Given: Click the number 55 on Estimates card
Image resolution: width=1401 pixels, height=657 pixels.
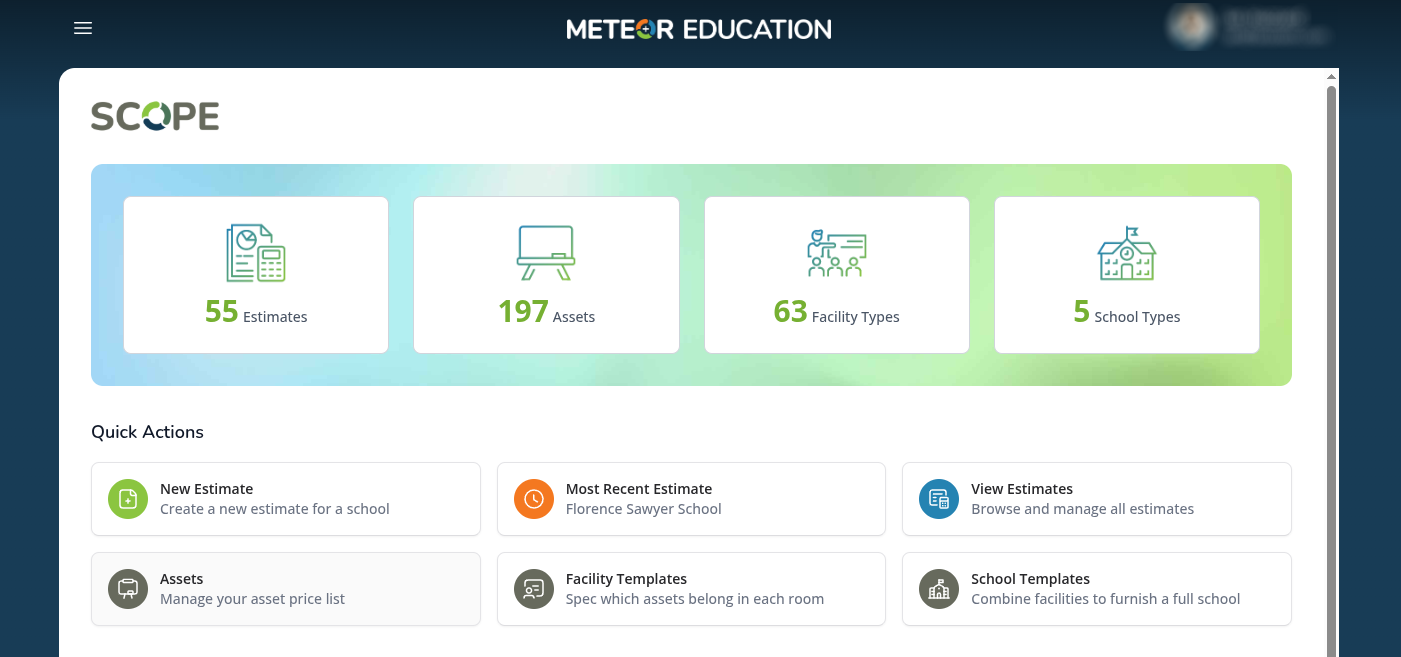Looking at the screenshot, I should click(222, 312).
